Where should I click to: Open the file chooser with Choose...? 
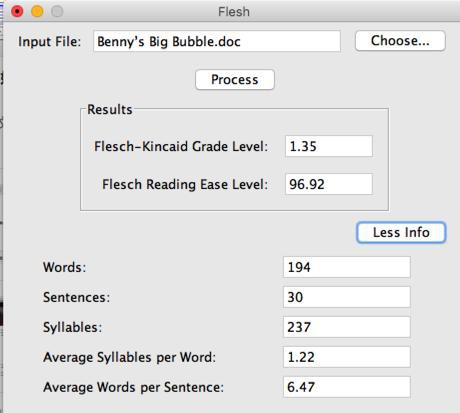pos(400,41)
